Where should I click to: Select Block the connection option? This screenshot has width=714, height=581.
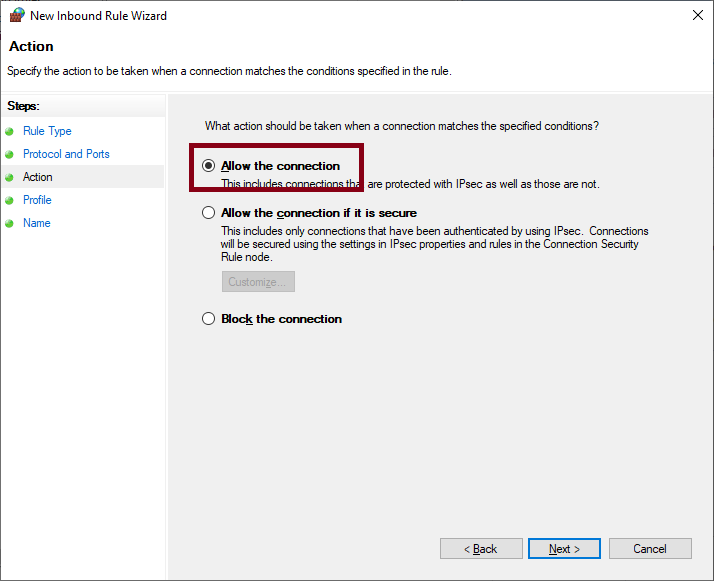pyautogui.click(x=208, y=319)
